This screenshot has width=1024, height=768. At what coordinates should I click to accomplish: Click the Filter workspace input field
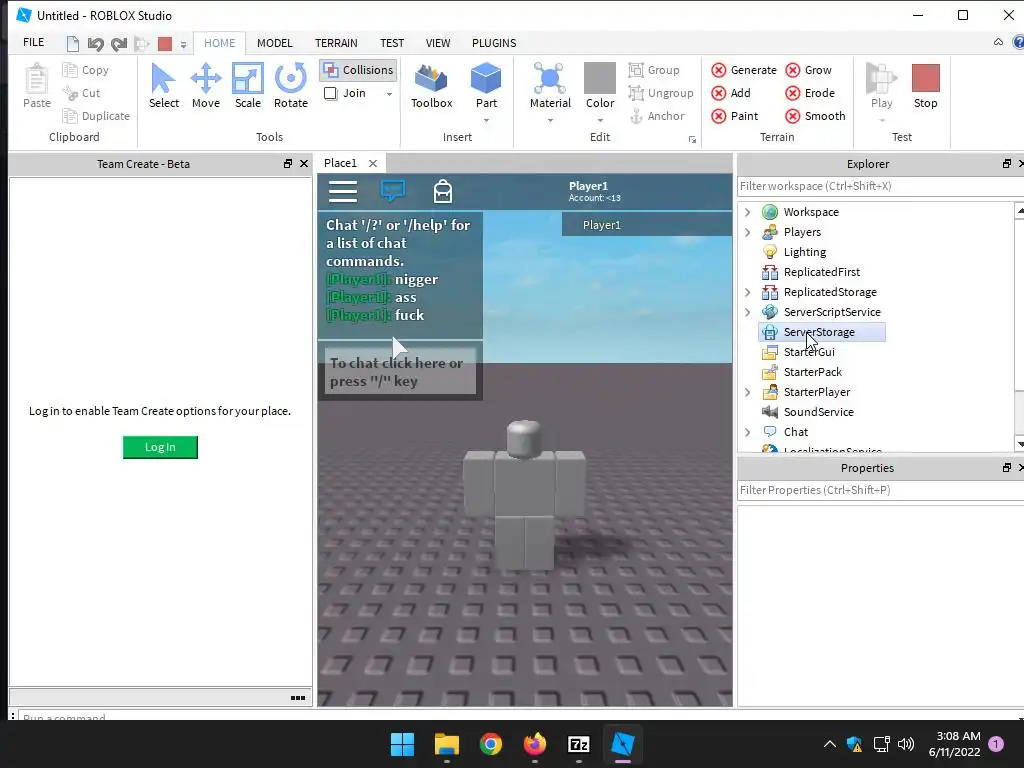pyautogui.click(x=880, y=186)
